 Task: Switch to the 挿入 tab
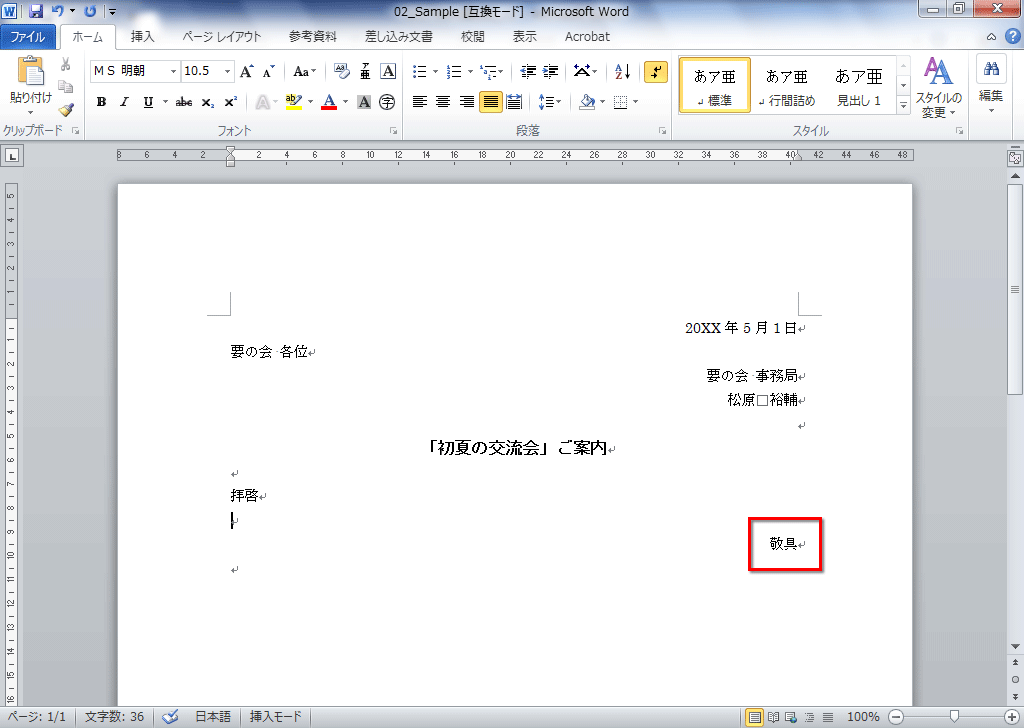click(142, 37)
